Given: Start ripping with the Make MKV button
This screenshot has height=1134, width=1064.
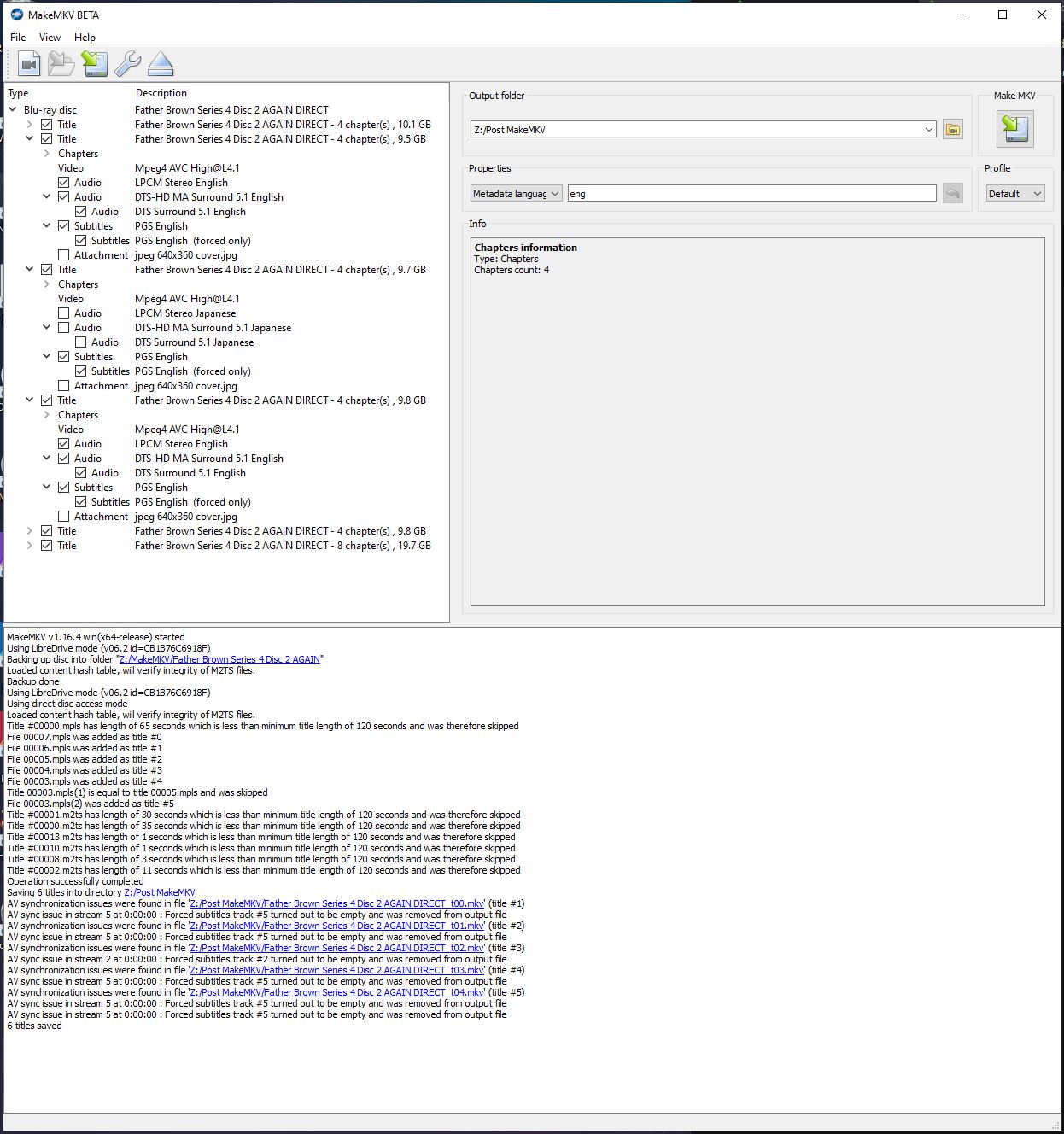Looking at the screenshot, I should coord(1015,129).
